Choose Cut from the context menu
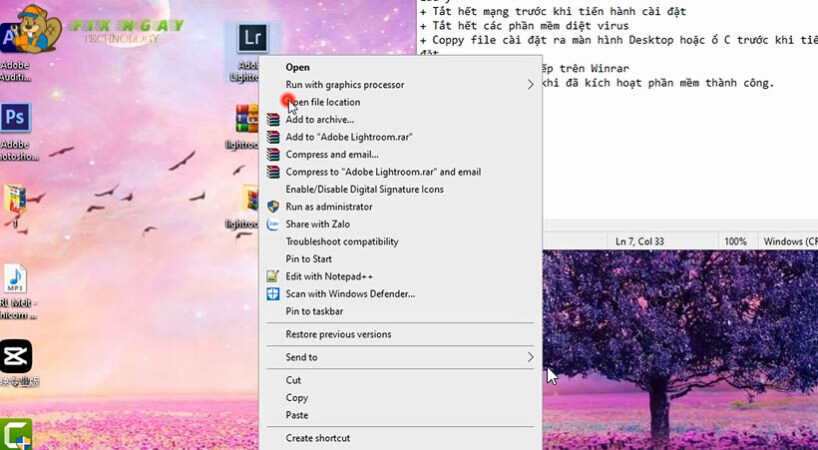 (x=401, y=380)
